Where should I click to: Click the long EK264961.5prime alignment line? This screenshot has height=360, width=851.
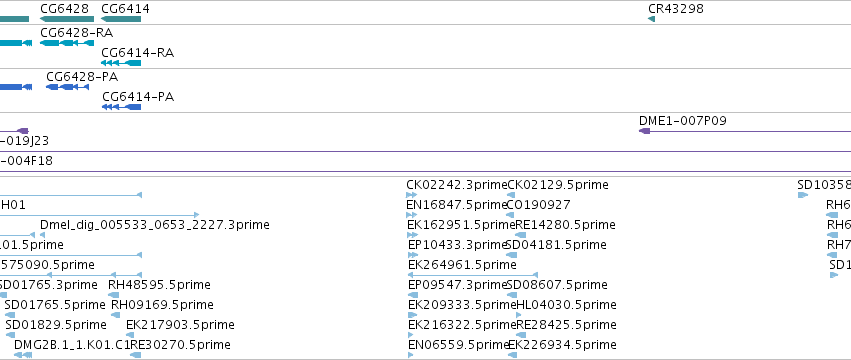click(473, 275)
